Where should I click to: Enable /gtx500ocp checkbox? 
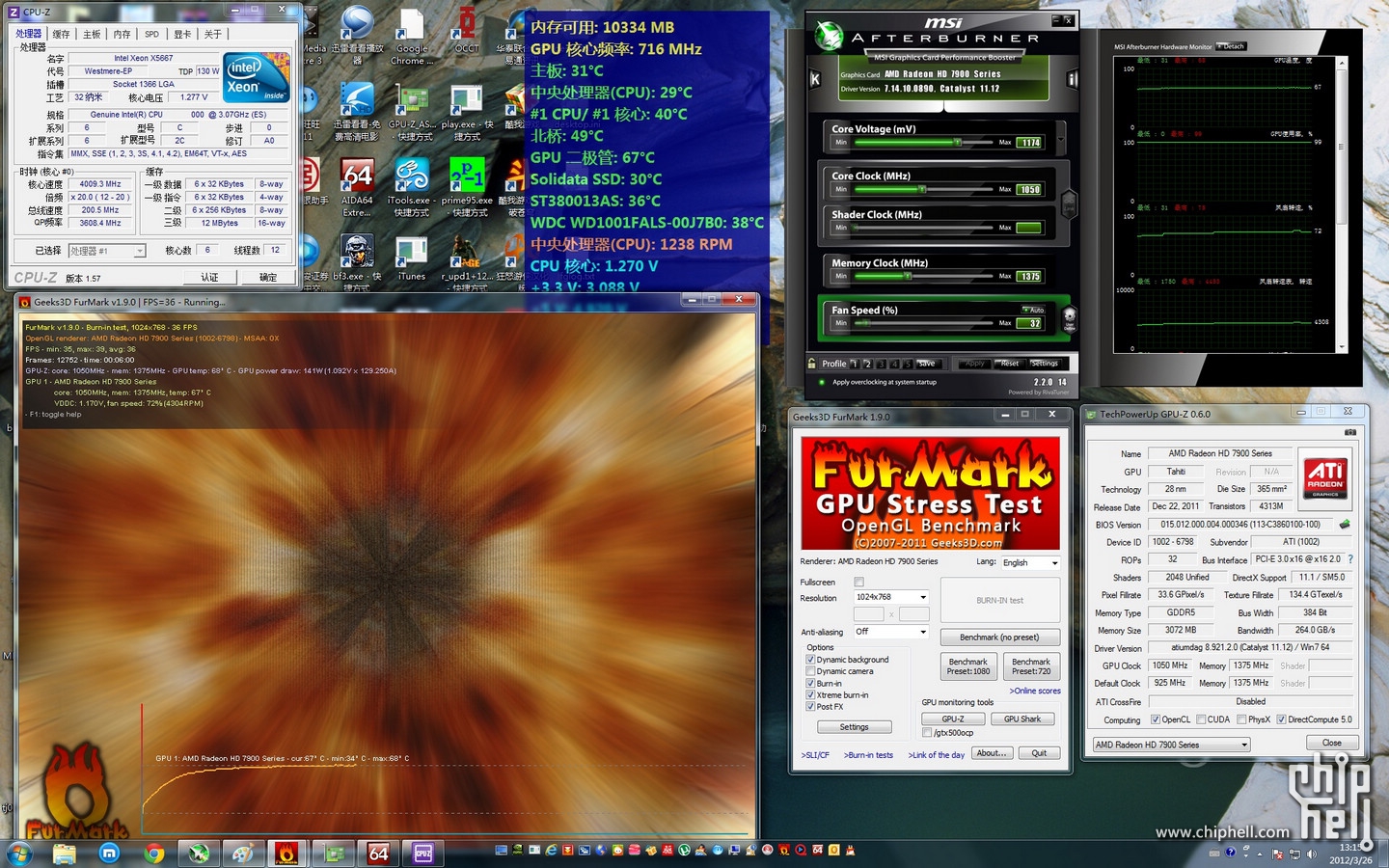pos(927,733)
